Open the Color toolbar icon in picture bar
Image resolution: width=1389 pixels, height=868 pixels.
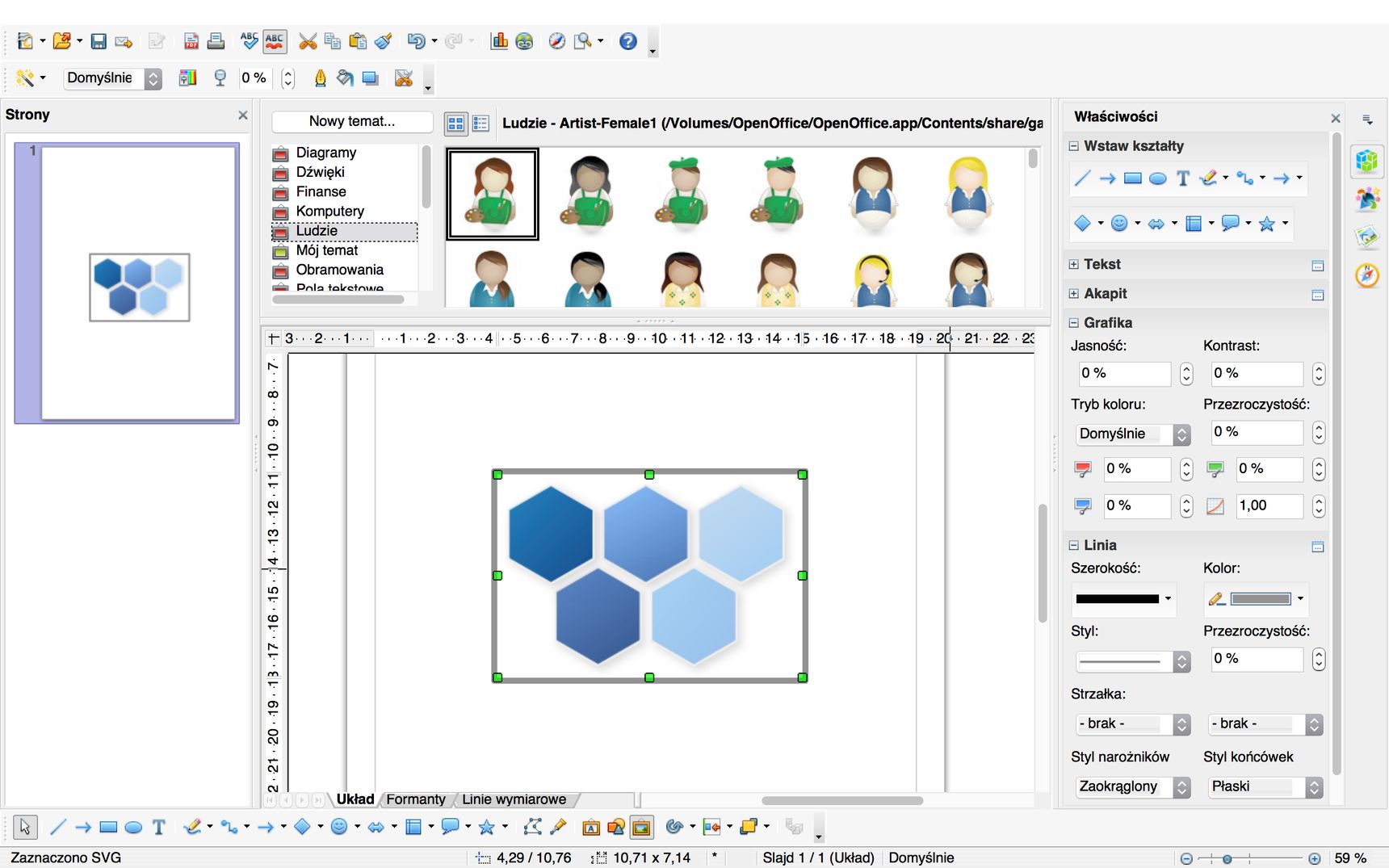click(x=187, y=78)
